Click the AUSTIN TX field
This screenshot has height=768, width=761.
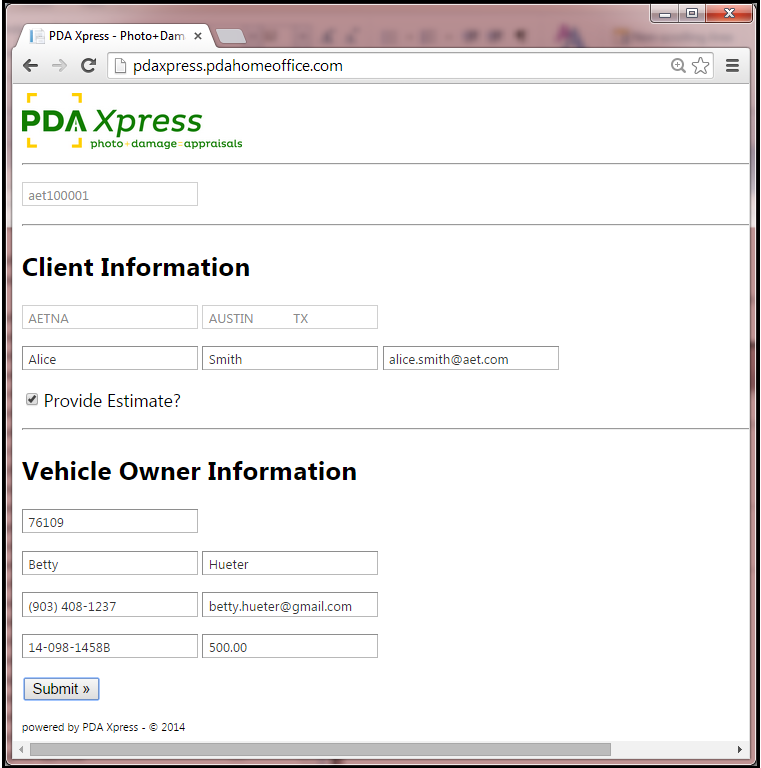[290, 317]
